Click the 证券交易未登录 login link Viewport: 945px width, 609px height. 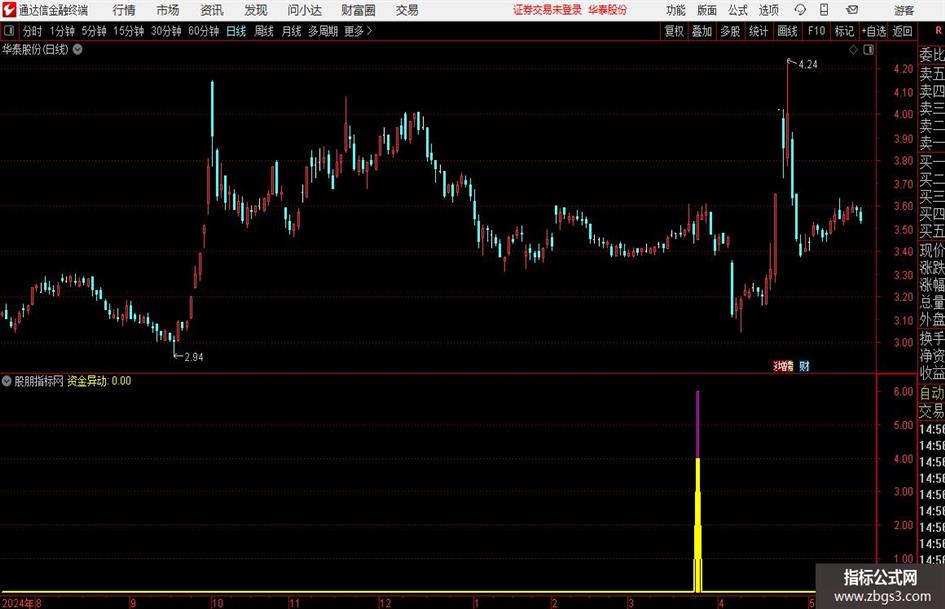pyautogui.click(x=547, y=10)
